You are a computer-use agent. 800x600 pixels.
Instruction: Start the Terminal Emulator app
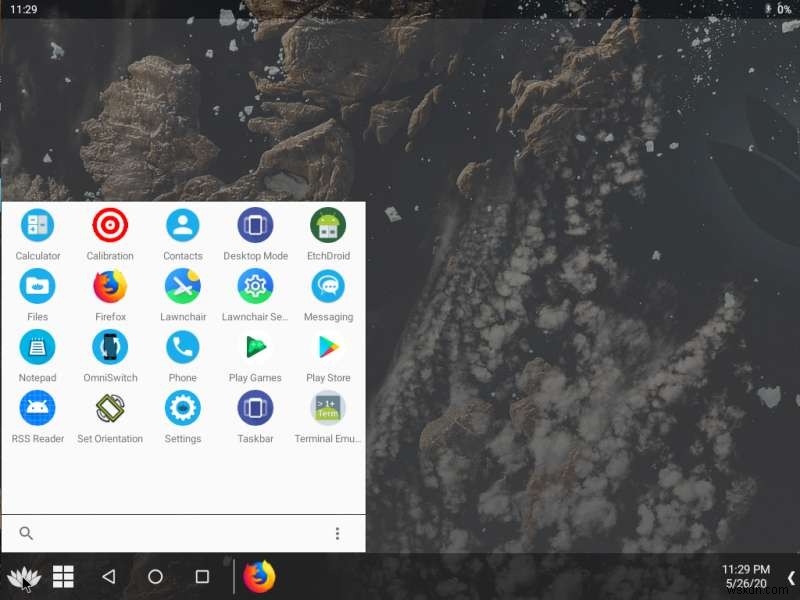tap(328, 410)
